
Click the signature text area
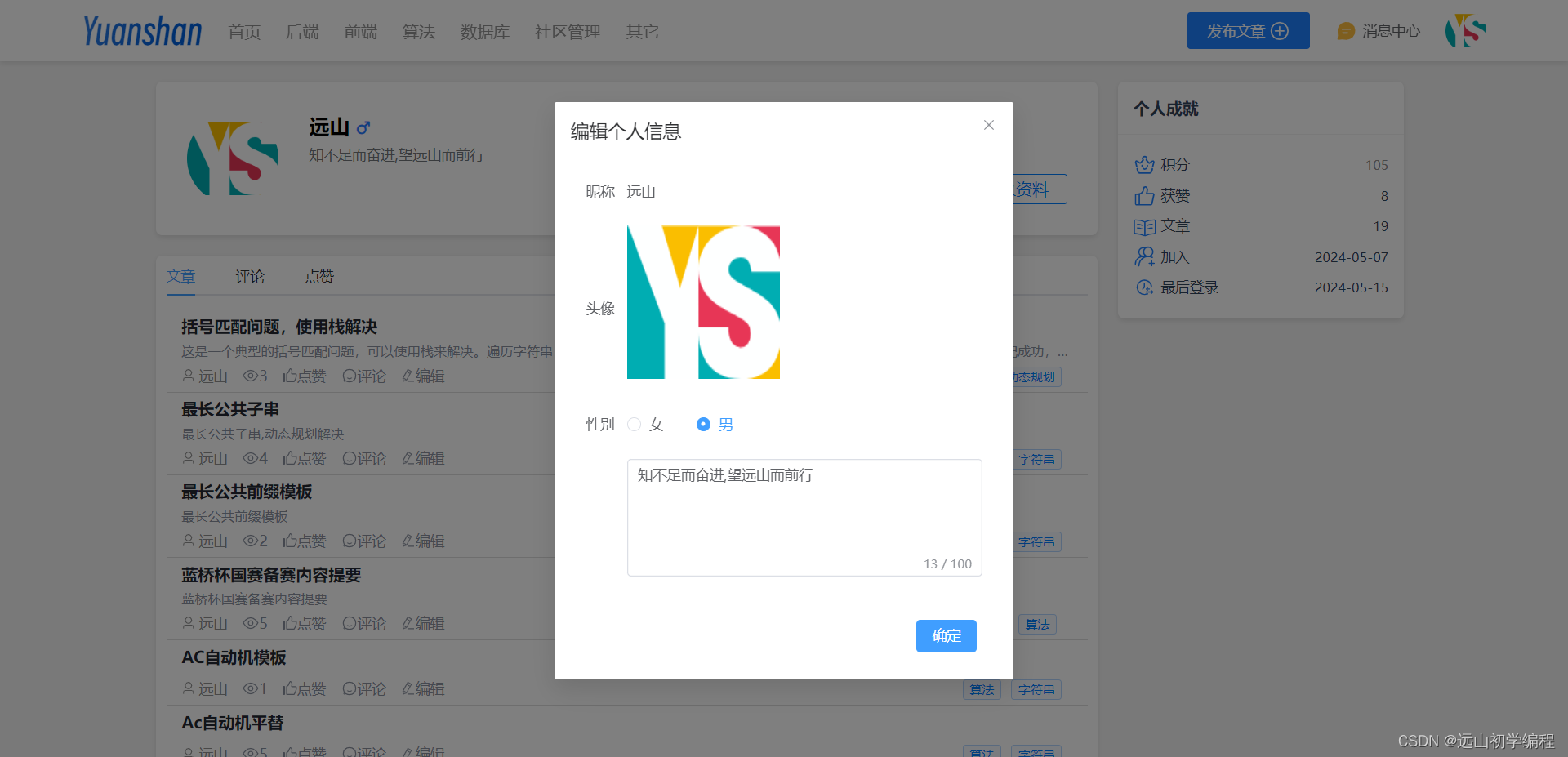pos(804,518)
